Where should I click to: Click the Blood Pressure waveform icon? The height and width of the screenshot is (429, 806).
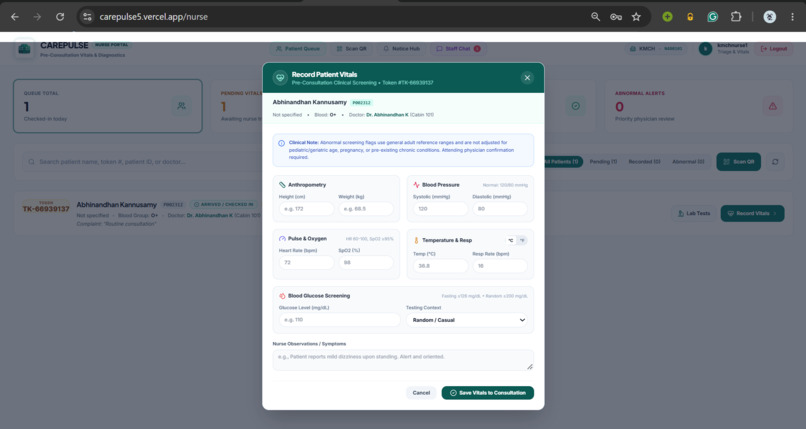coord(416,184)
